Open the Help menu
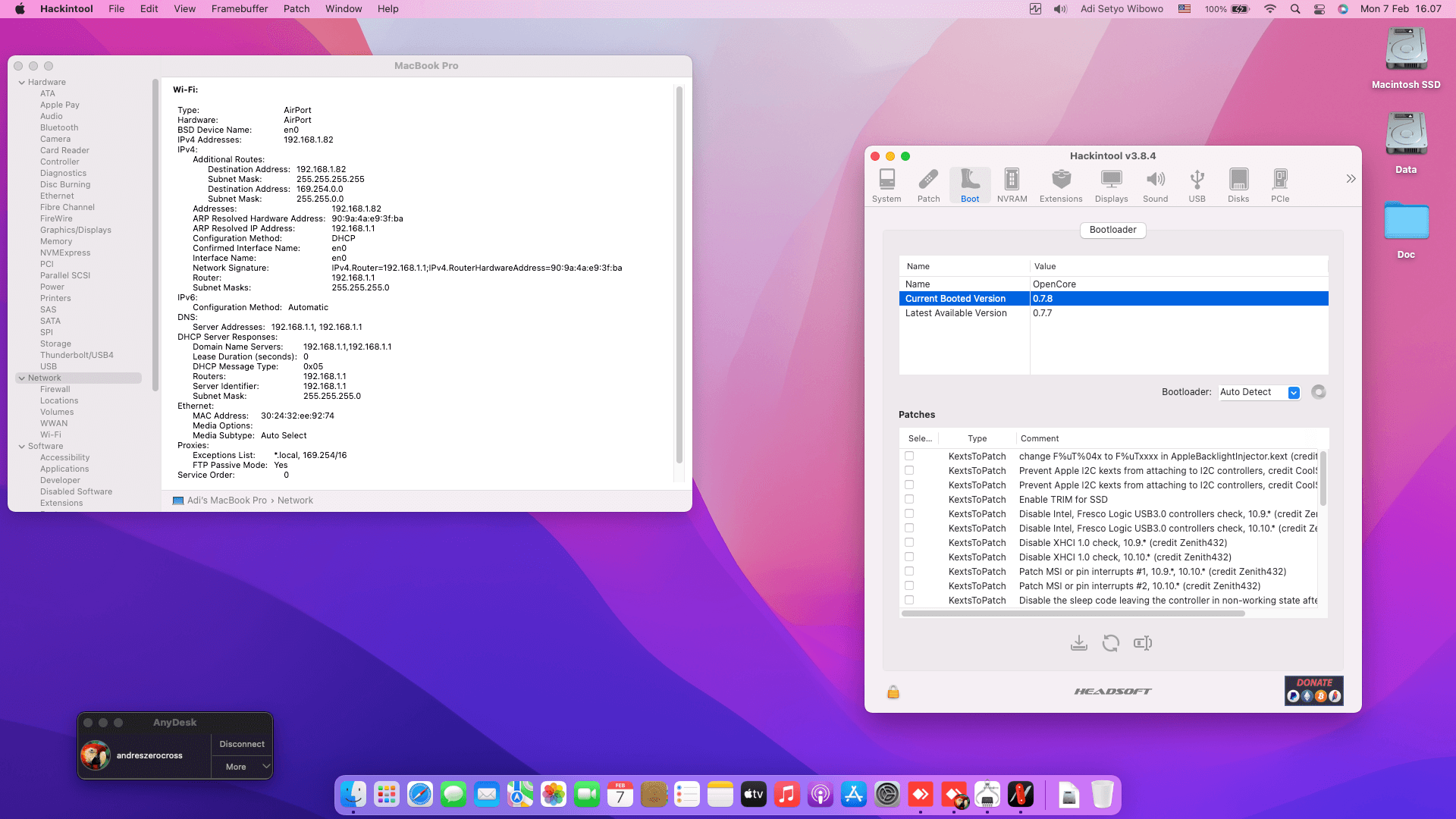This screenshot has height=819, width=1456. click(388, 9)
